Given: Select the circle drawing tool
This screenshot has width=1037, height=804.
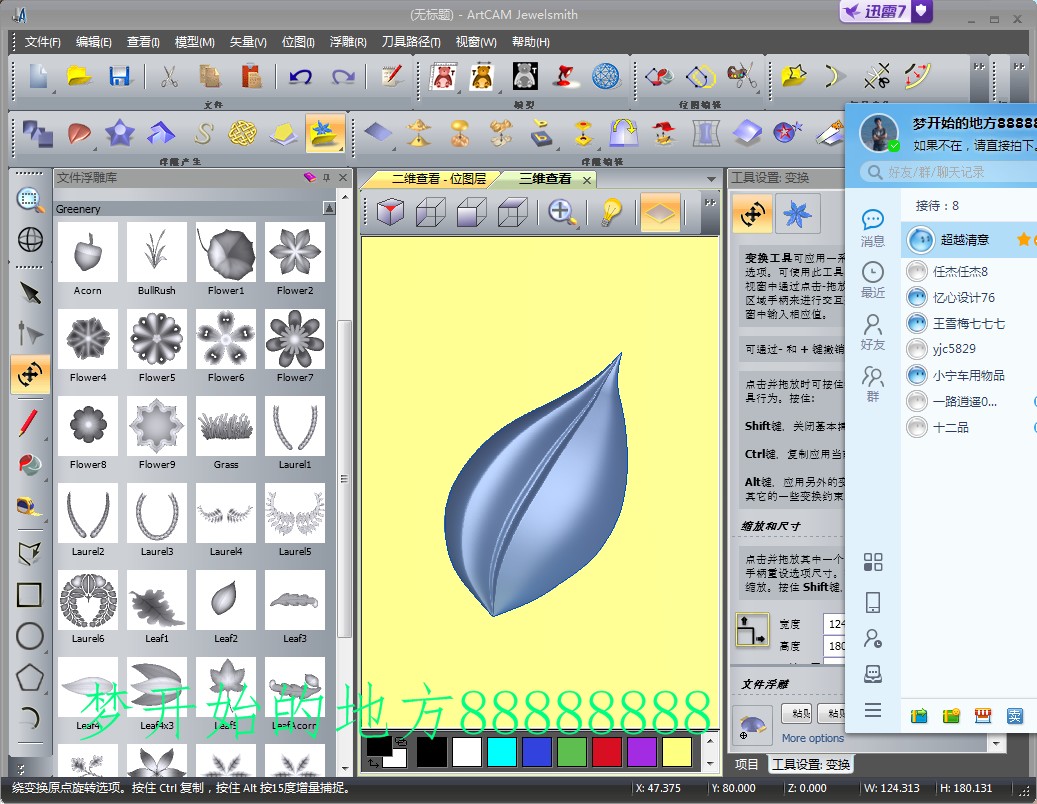Looking at the screenshot, I should 29,636.
